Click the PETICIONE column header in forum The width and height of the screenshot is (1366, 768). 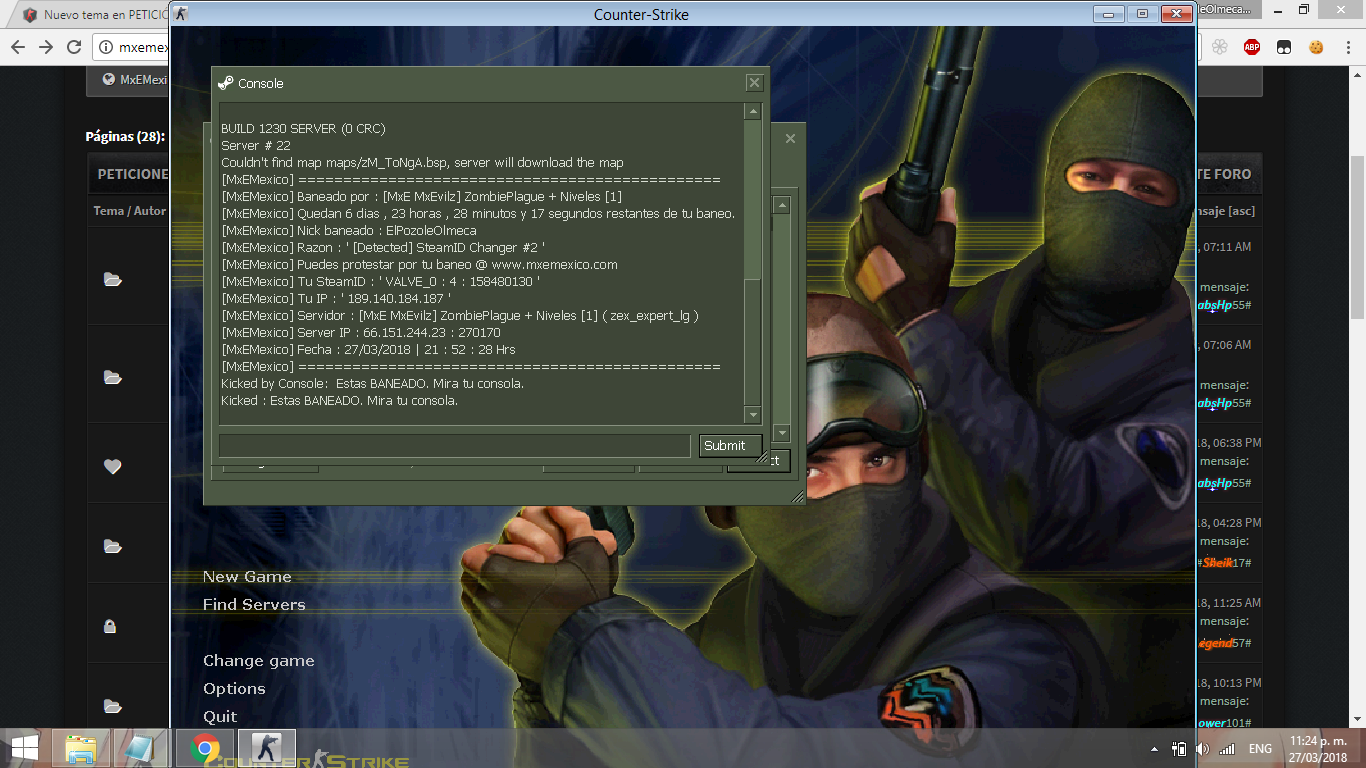tap(133, 174)
